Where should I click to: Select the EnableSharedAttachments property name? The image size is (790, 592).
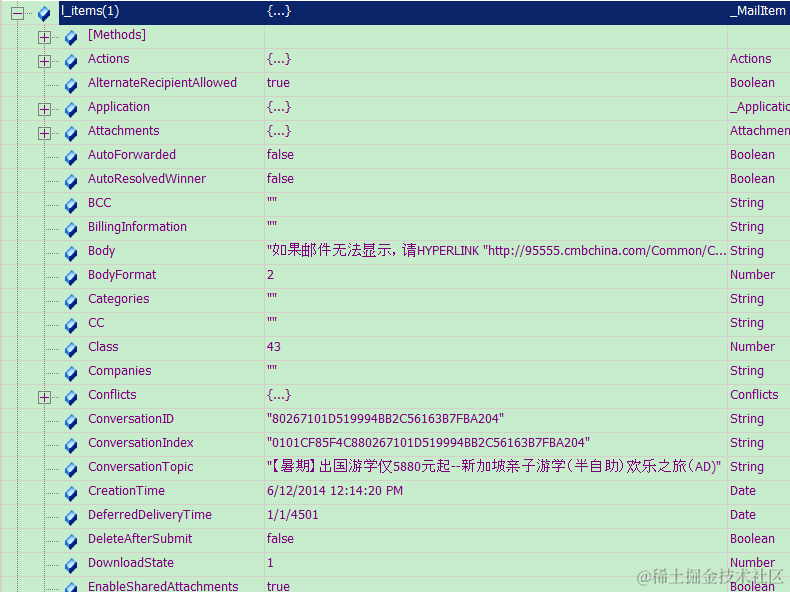163,586
